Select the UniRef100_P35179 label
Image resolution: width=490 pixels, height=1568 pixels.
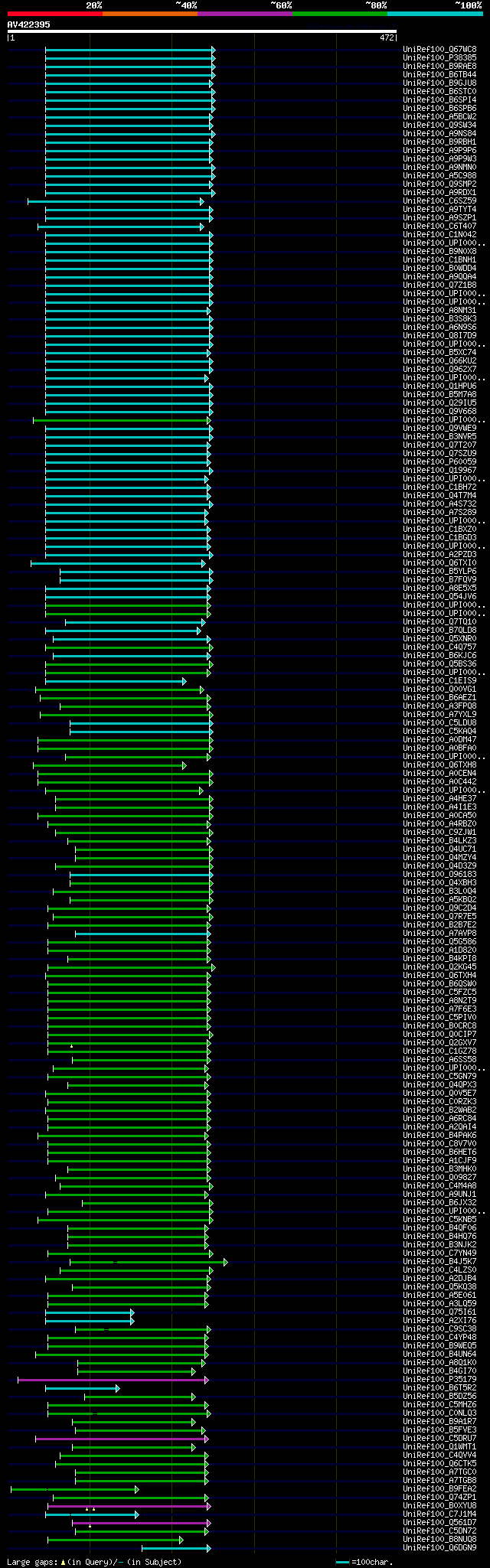coord(439,1380)
